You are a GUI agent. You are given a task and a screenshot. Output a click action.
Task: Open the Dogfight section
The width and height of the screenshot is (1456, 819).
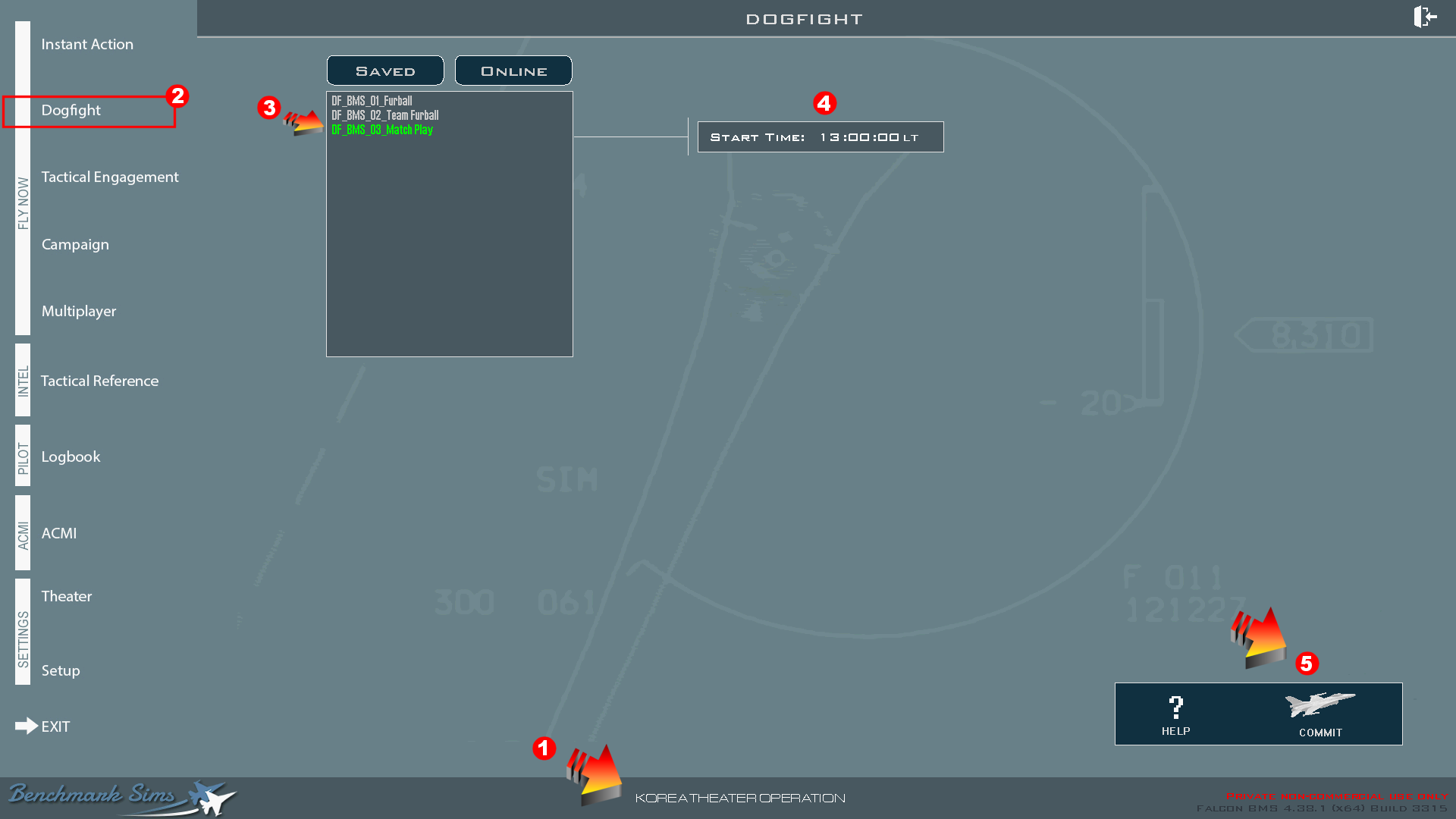coord(71,110)
